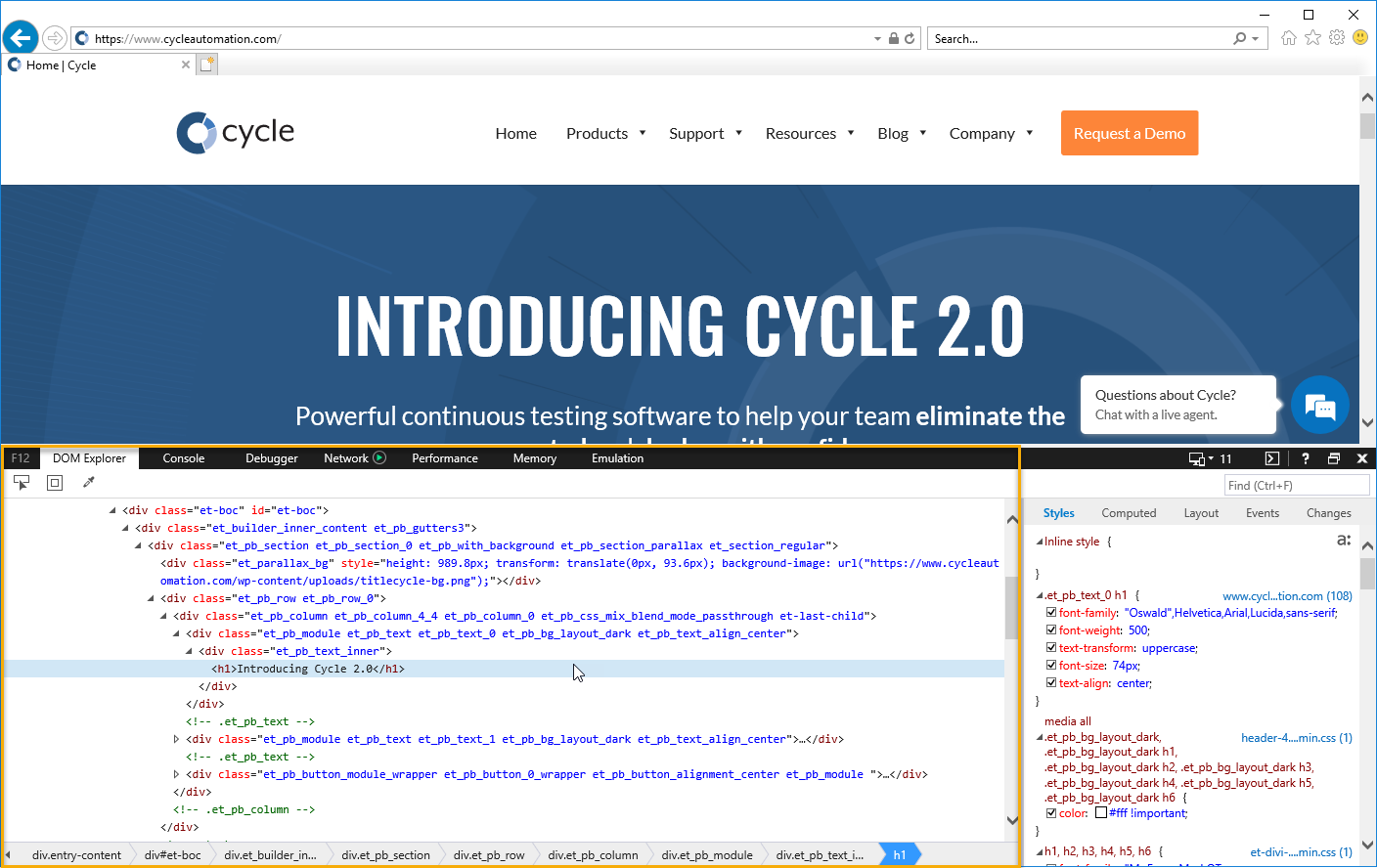Unpin the developer tools window

(1333, 458)
